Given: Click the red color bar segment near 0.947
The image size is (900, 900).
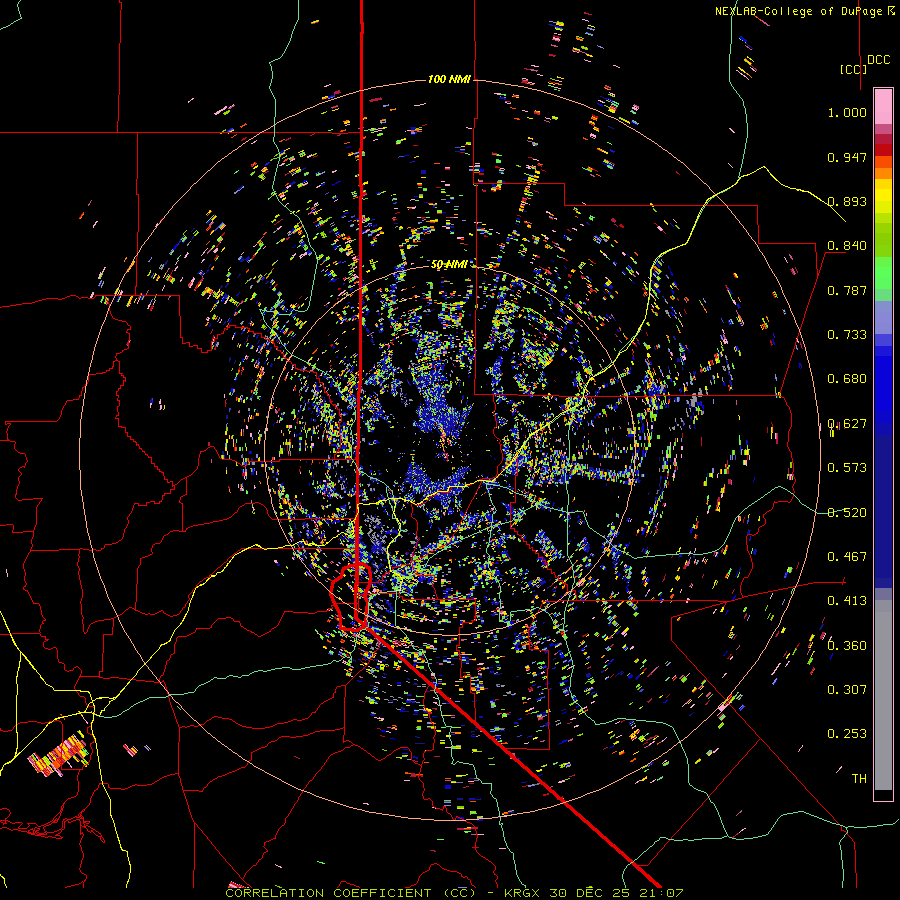Looking at the screenshot, I should 883,150.
